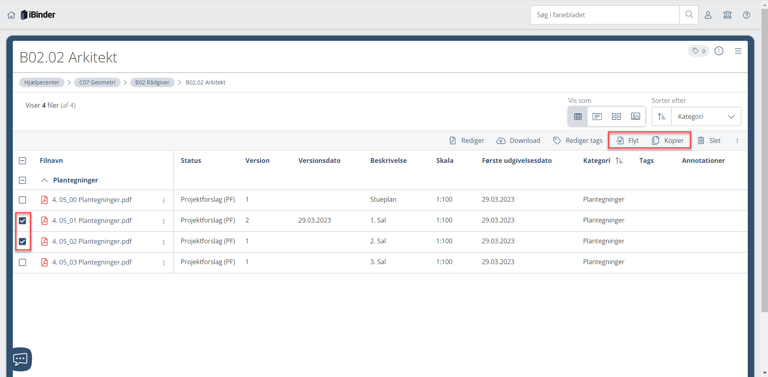Check the 4. 05_03 Plantegninger.pdf checkbox
This screenshot has width=768, height=377.
coord(22,262)
